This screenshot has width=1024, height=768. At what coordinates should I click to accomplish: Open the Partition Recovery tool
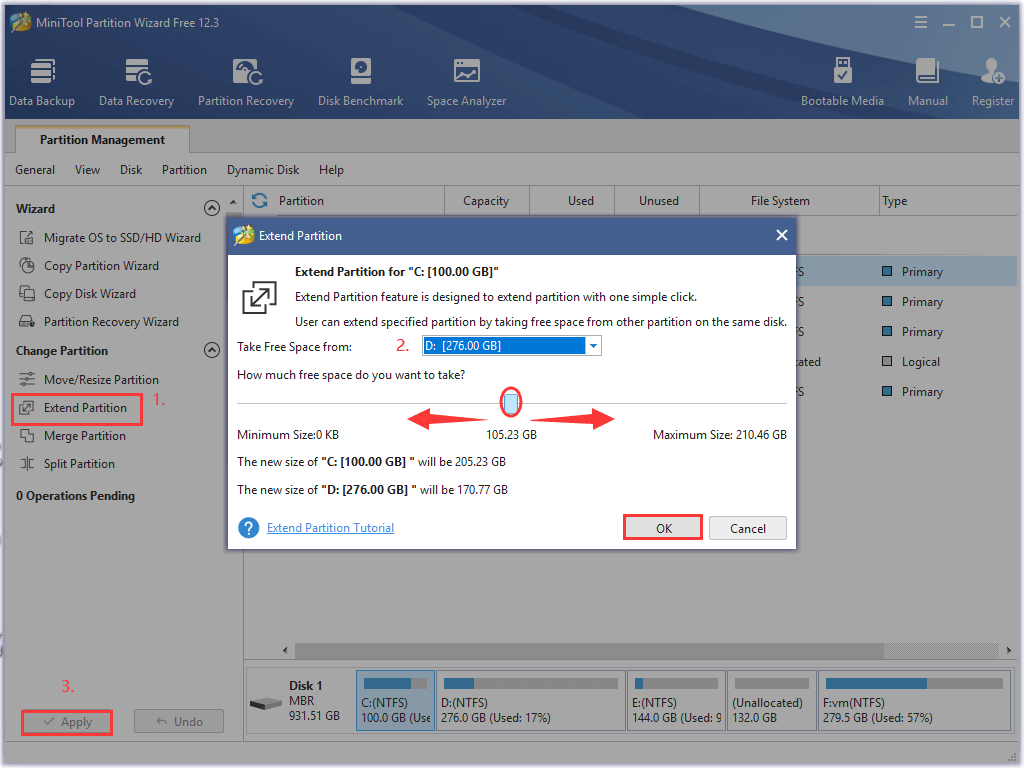(x=246, y=82)
